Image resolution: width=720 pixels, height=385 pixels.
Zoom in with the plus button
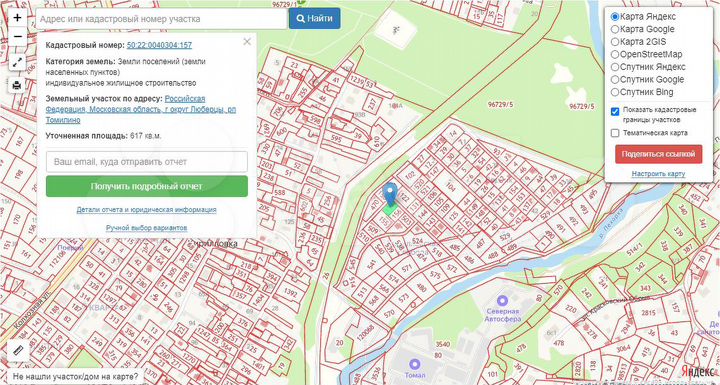point(17,18)
